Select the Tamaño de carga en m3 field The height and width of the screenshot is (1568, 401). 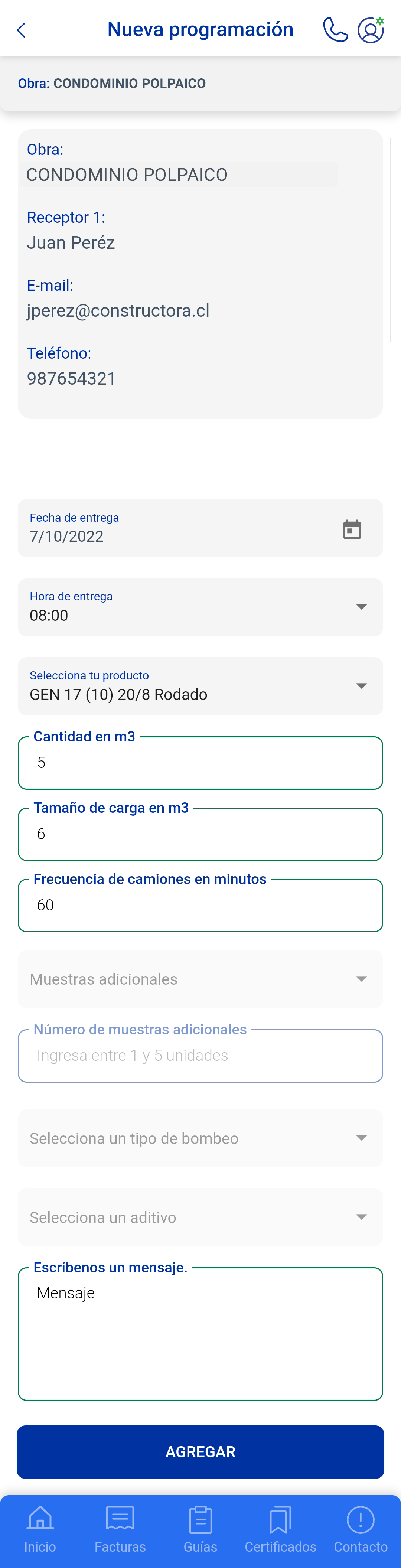point(200,834)
